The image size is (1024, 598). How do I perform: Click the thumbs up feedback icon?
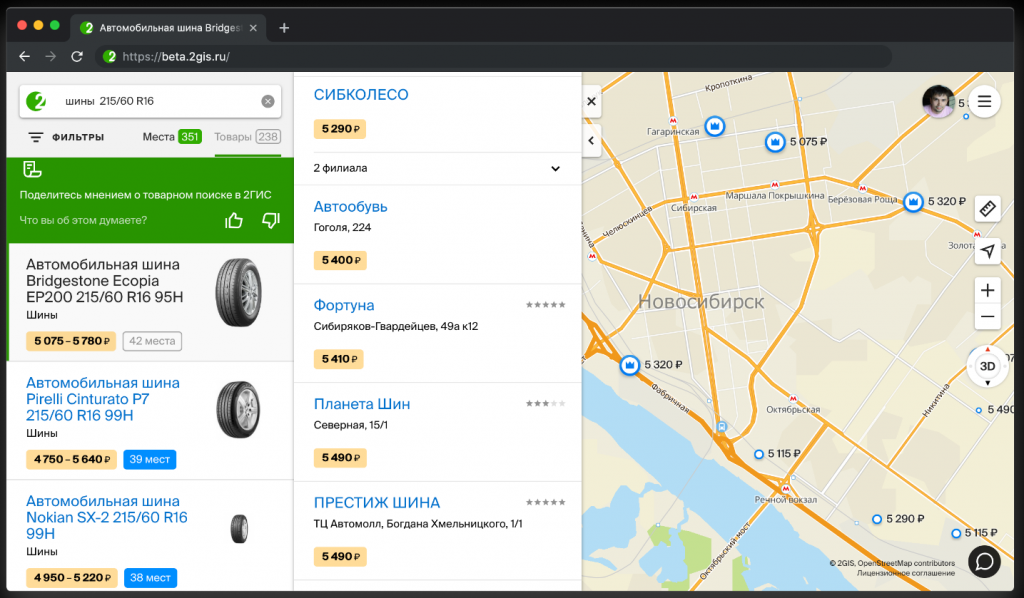(234, 220)
